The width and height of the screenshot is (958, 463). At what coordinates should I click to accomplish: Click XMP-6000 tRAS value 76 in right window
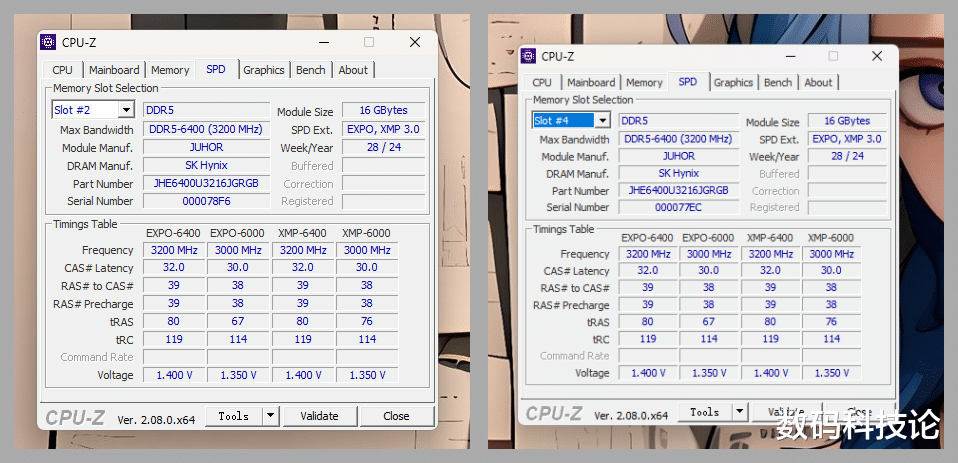point(832,322)
